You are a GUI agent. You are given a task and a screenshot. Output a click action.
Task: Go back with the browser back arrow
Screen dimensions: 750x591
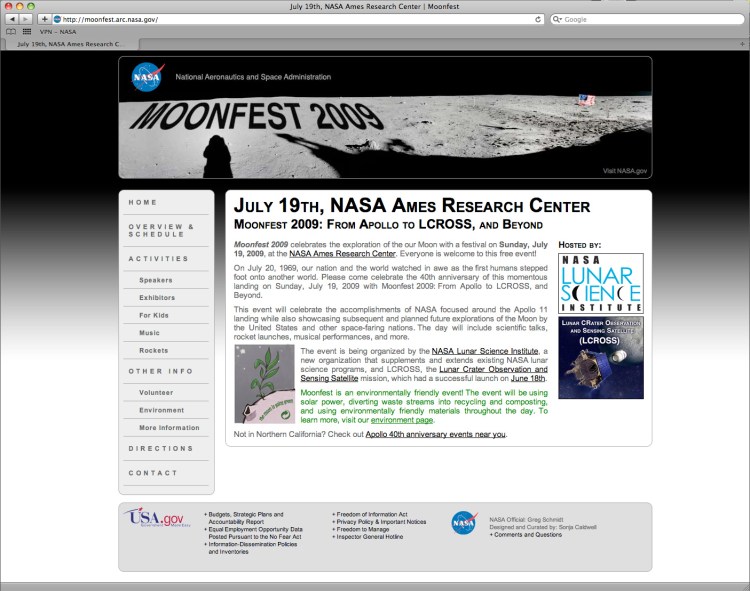[x=12, y=19]
